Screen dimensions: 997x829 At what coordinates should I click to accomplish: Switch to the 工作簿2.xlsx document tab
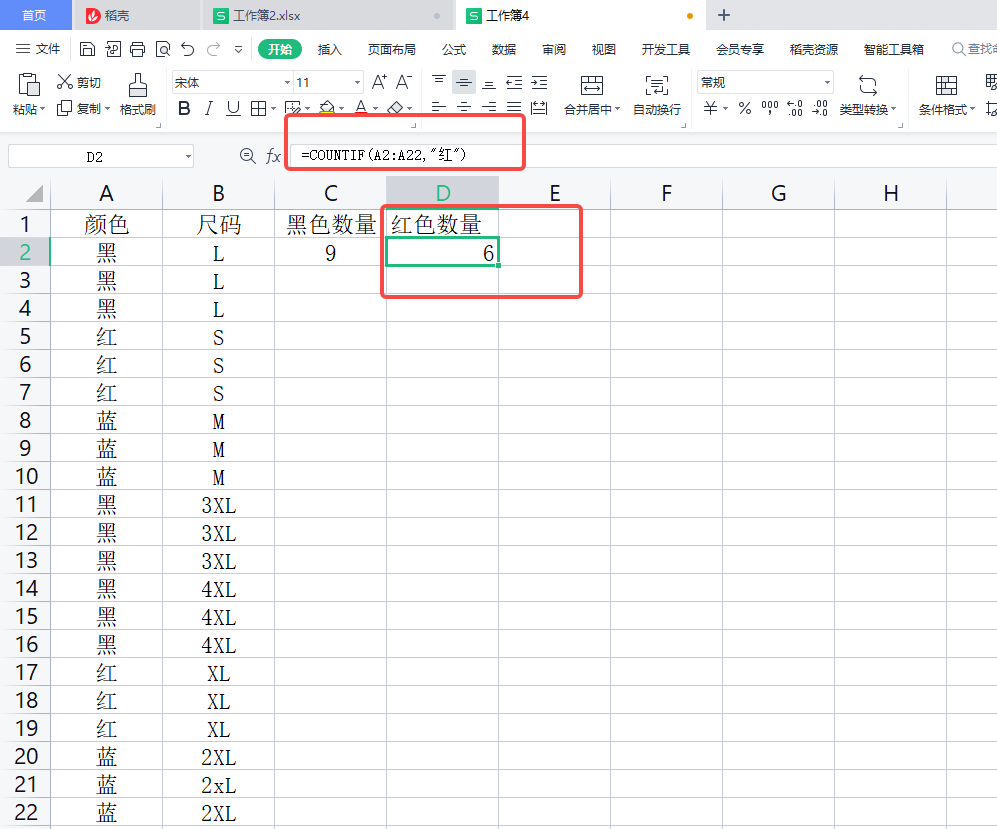[x=265, y=15]
